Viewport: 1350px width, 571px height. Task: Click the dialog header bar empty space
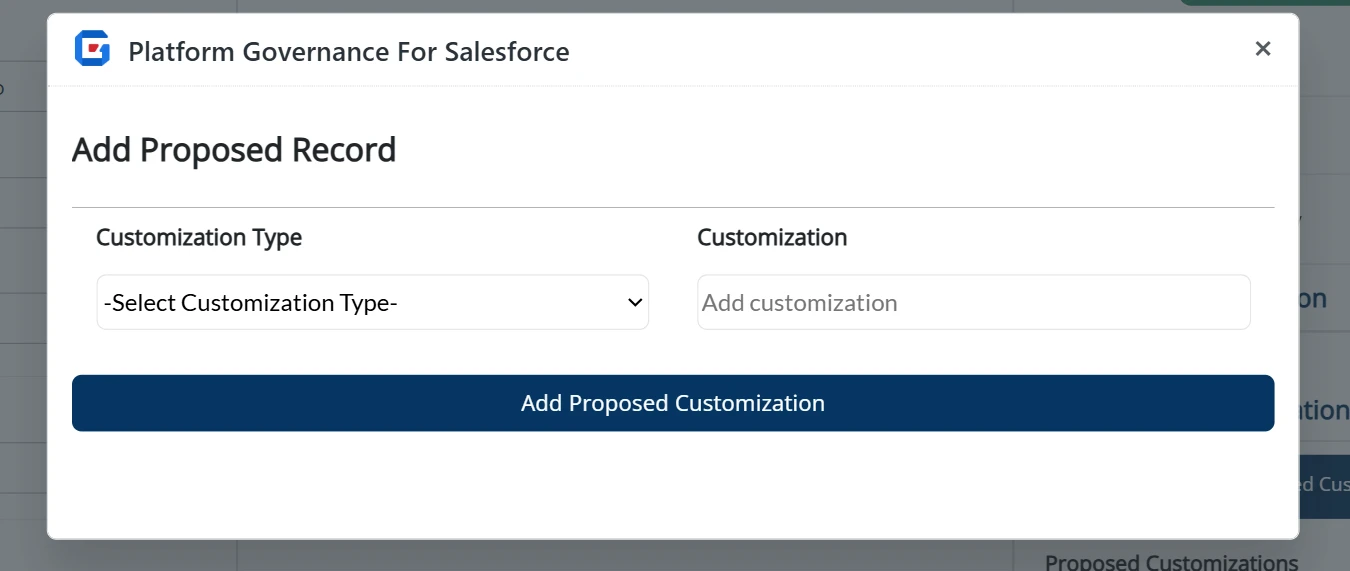point(900,50)
